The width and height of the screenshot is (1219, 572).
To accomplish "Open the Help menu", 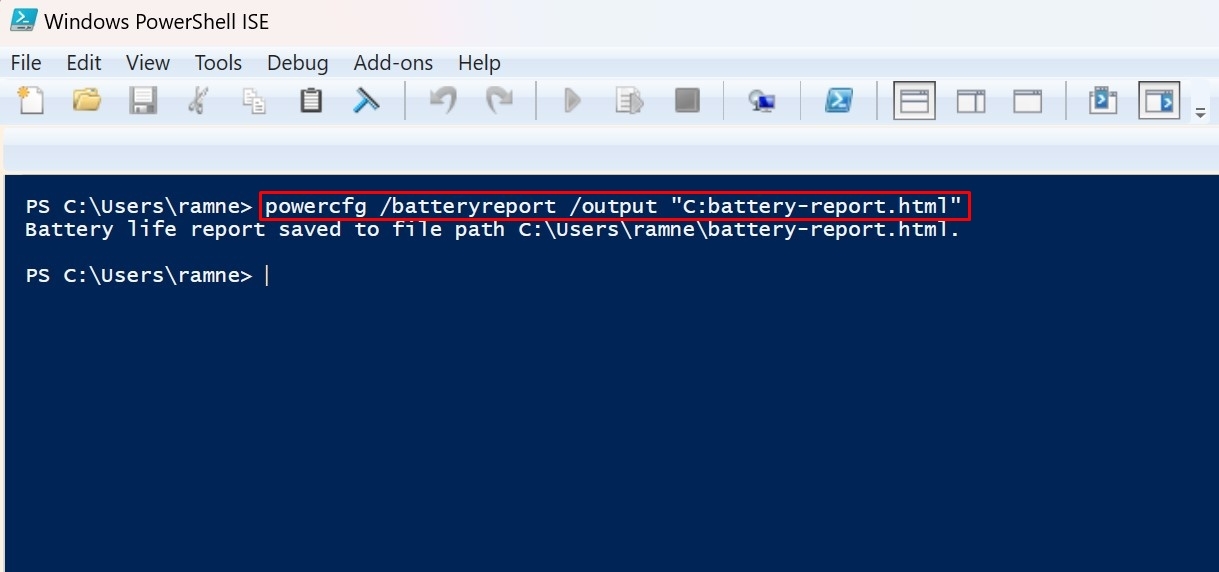I will click(x=479, y=63).
